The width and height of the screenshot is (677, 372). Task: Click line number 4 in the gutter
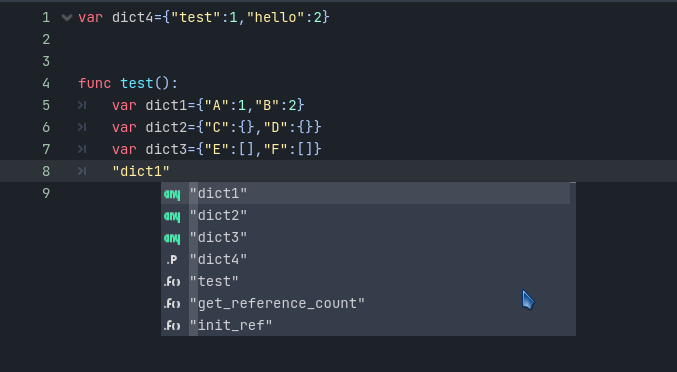click(x=46, y=83)
